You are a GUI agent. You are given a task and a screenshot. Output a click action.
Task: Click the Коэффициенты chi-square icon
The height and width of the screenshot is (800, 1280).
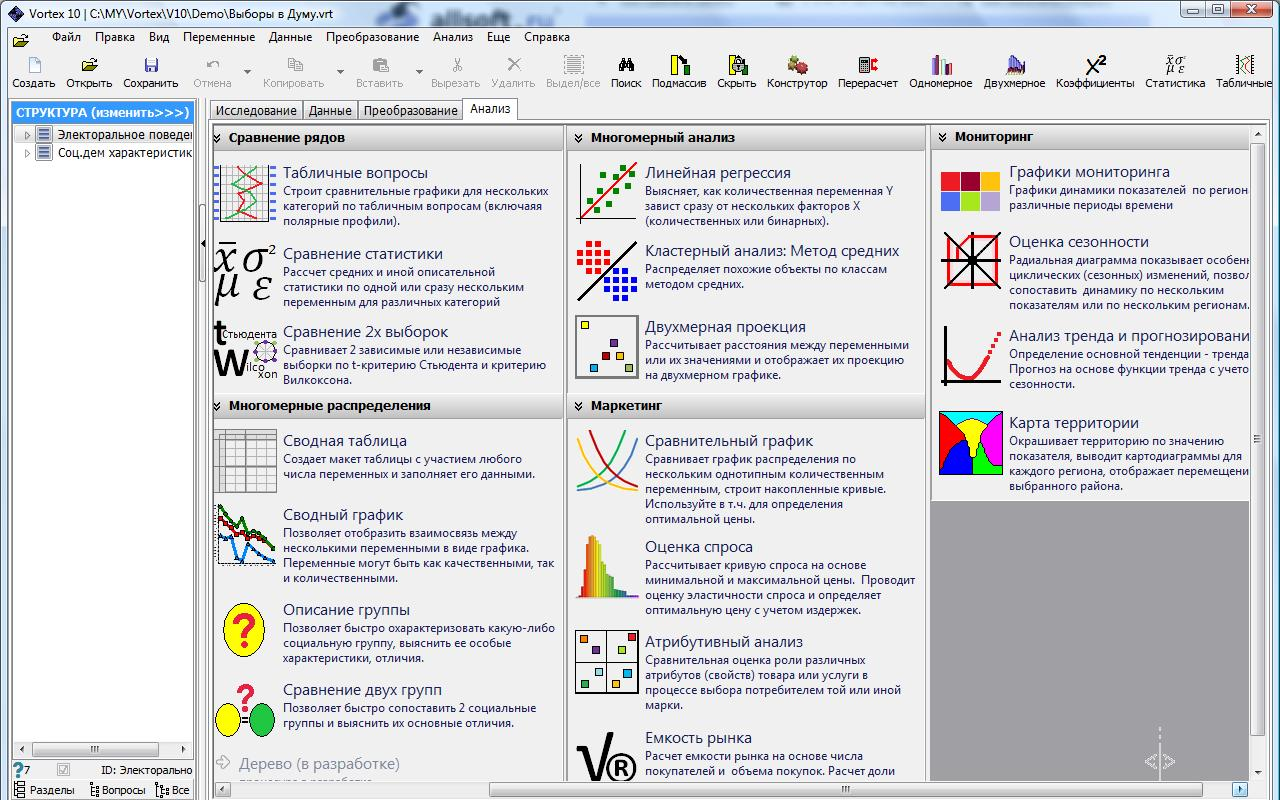[1095, 66]
